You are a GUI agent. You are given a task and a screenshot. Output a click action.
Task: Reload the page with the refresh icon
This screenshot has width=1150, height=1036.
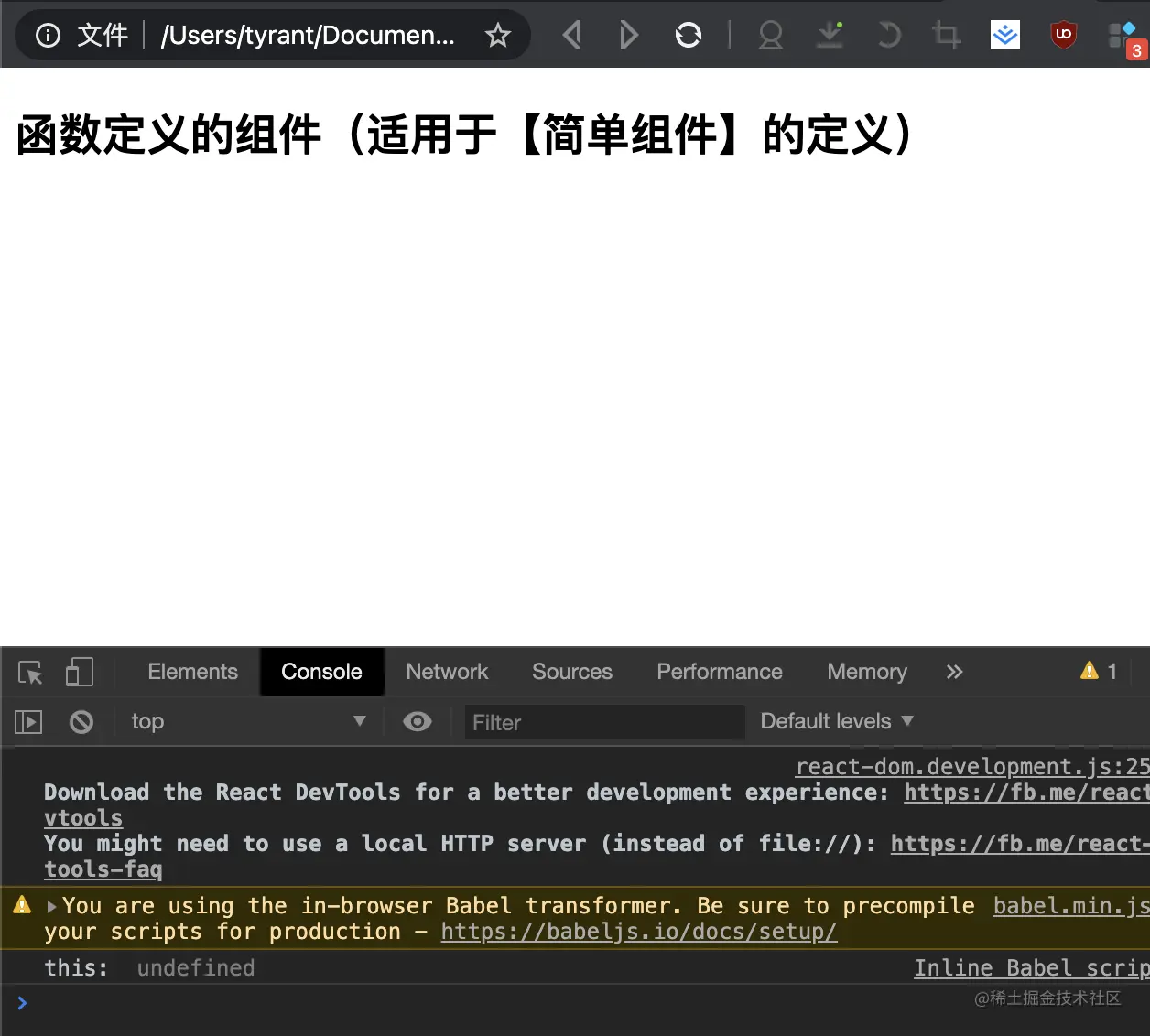(x=689, y=36)
